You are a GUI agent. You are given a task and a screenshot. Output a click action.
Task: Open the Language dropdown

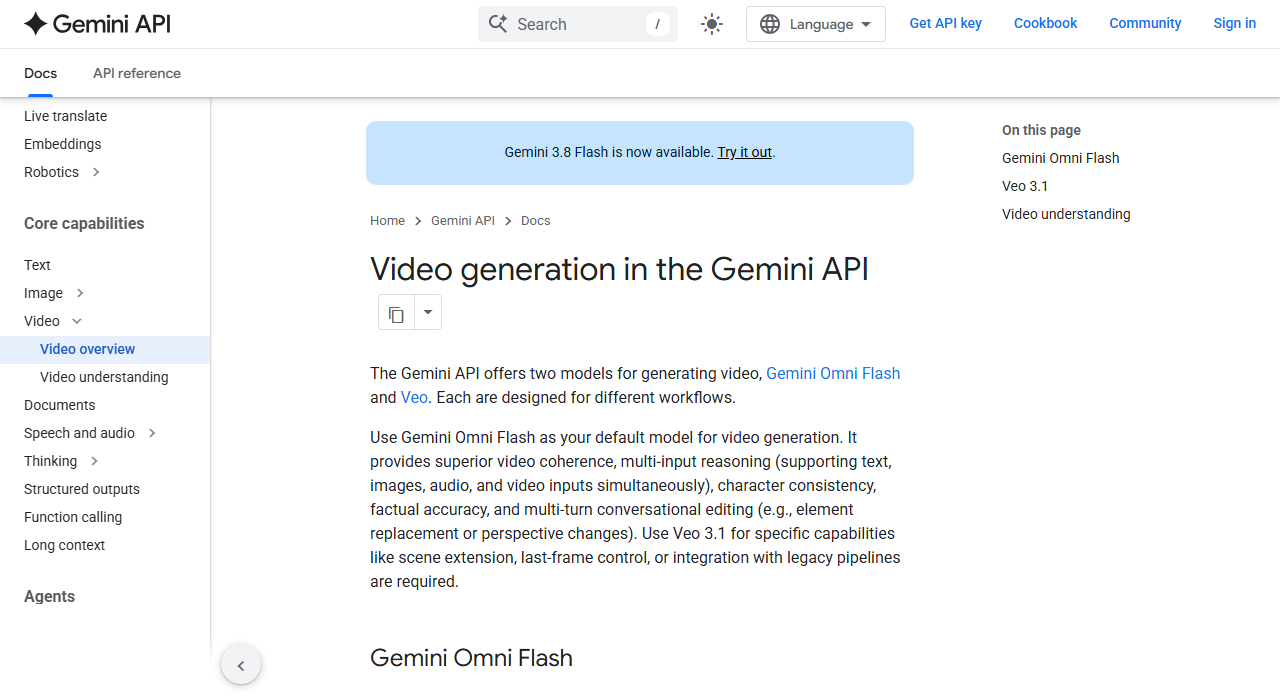[x=816, y=24]
